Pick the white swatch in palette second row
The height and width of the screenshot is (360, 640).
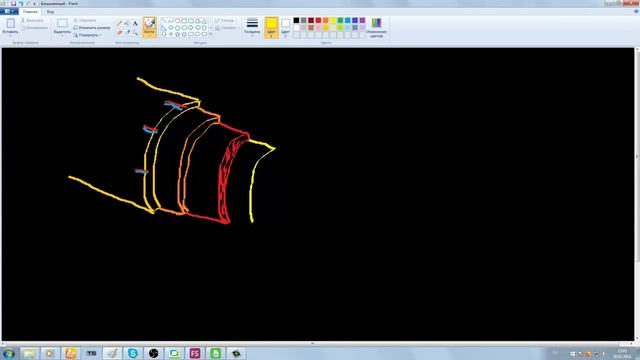click(x=296, y=28)
